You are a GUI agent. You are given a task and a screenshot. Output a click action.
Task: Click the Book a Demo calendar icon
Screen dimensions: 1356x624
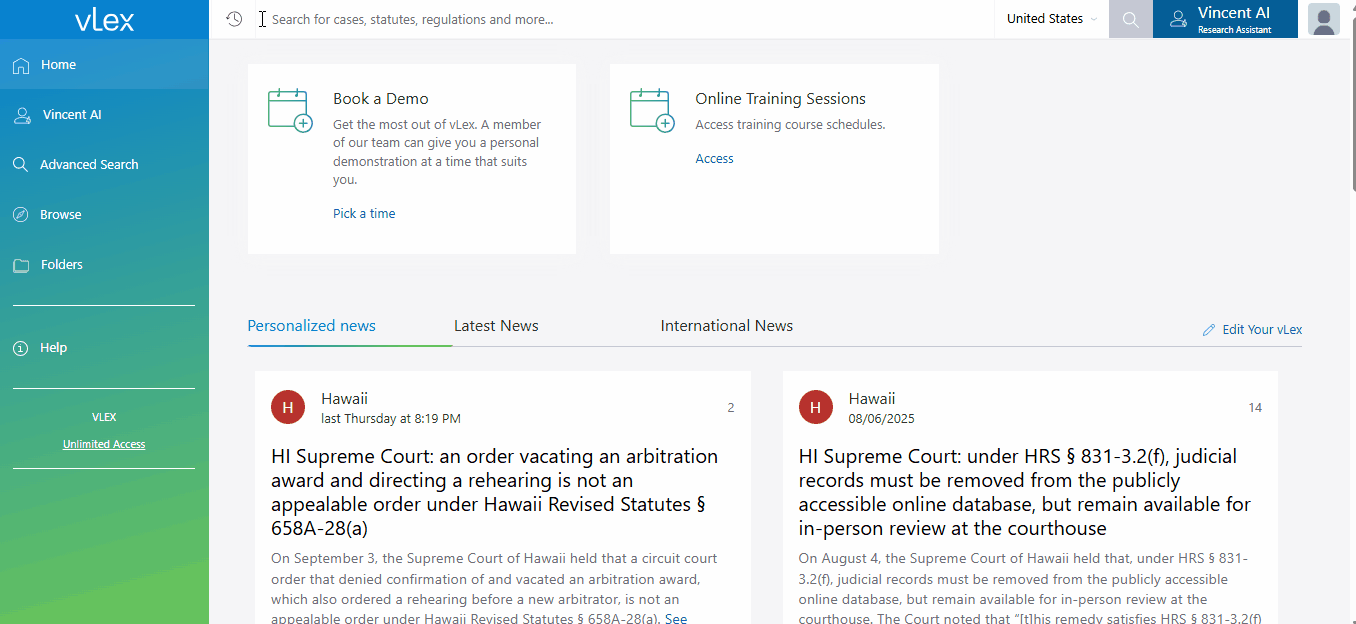tap(290, 110)
